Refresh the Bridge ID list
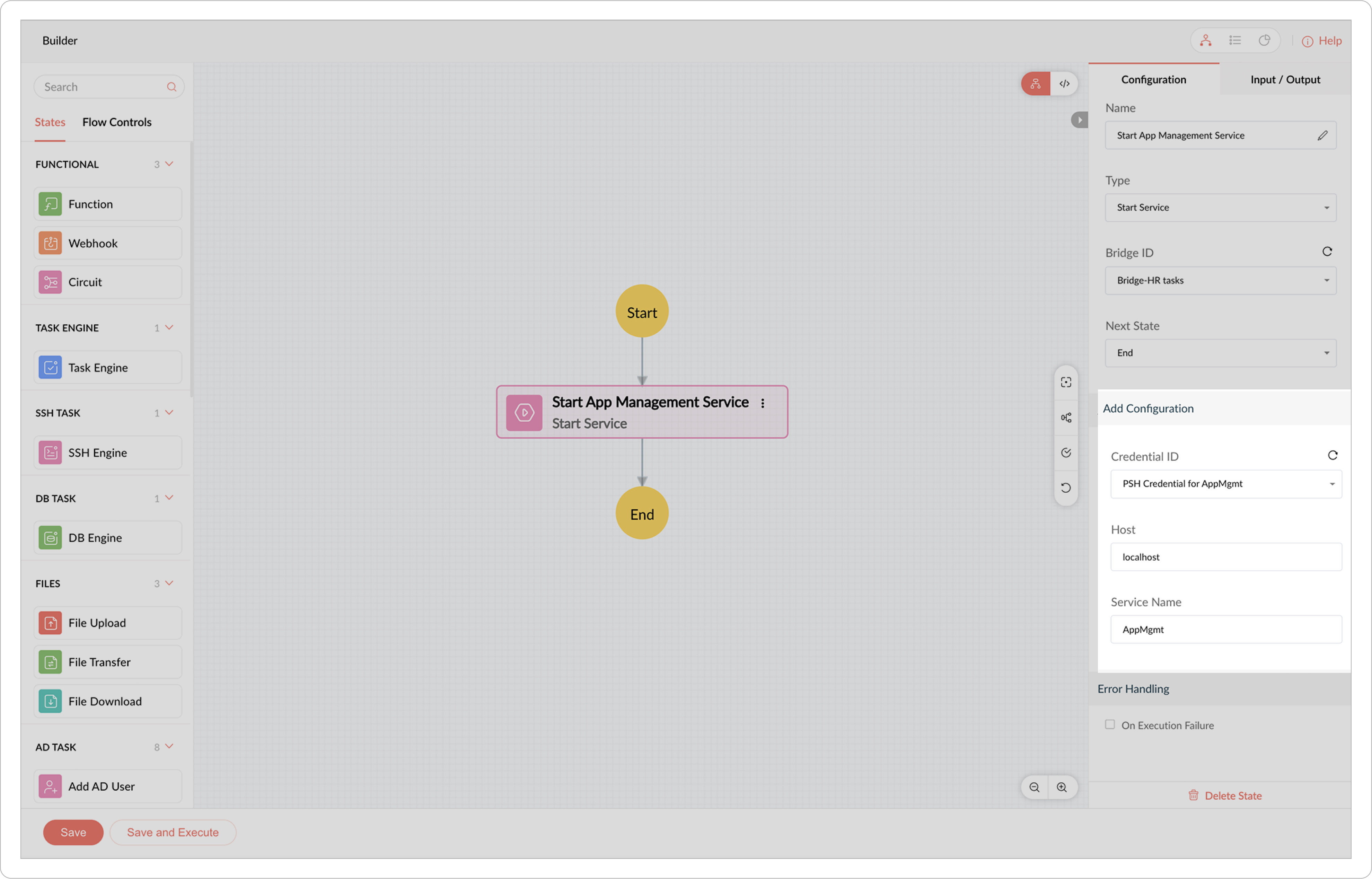Screen dimensions: 1372x879 click(x=1327, y=252)
